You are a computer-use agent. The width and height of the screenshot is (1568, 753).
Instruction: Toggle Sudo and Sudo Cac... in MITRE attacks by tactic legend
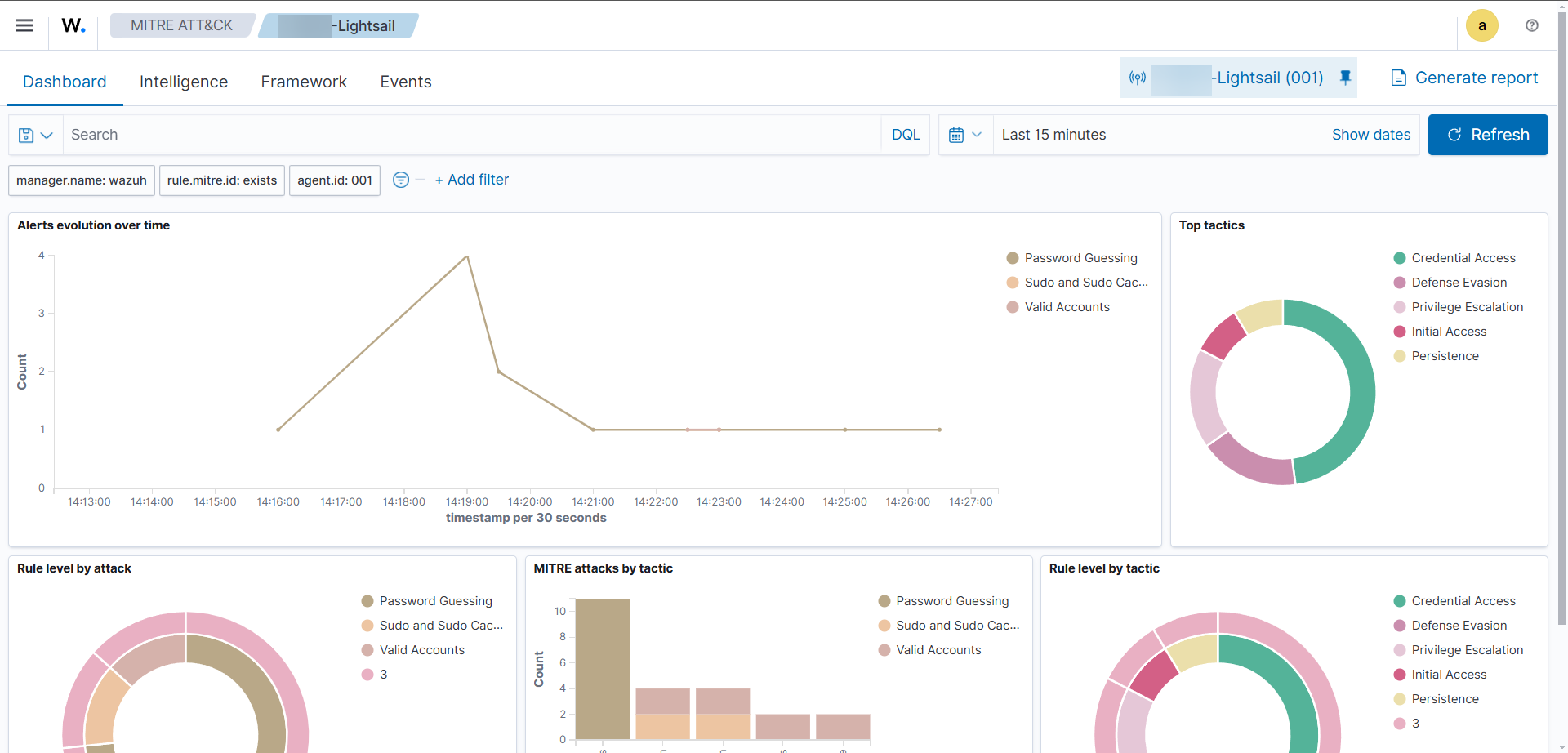[949, 626]
